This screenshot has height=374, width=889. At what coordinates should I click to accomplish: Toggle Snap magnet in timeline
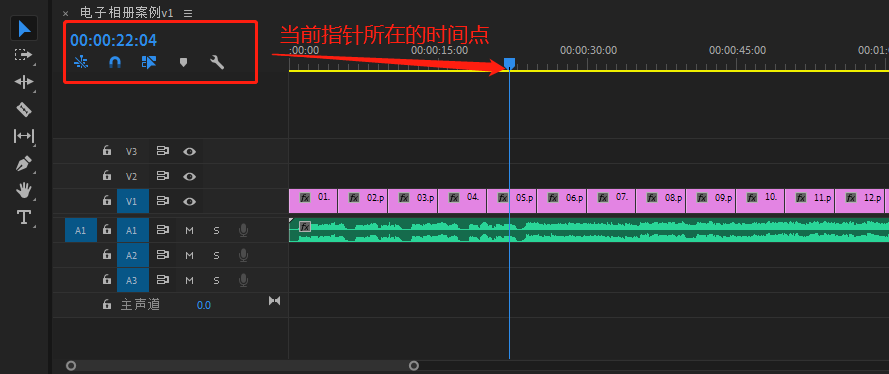[115, 62]
